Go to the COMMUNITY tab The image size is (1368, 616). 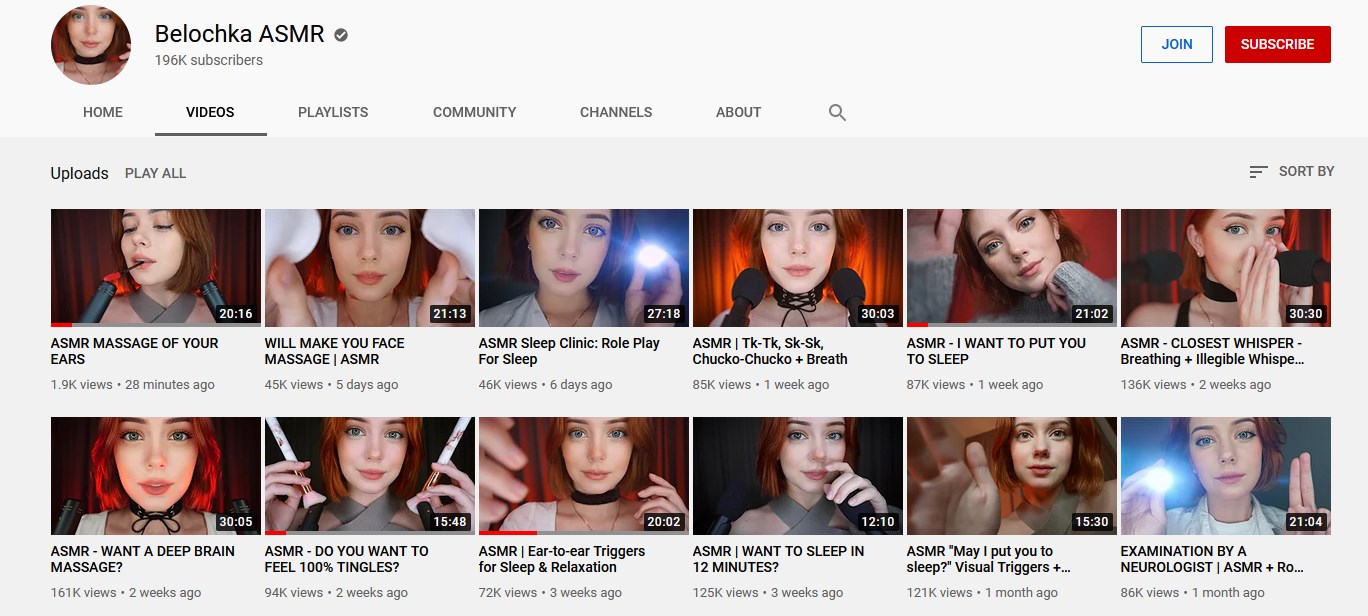[474, 112]
